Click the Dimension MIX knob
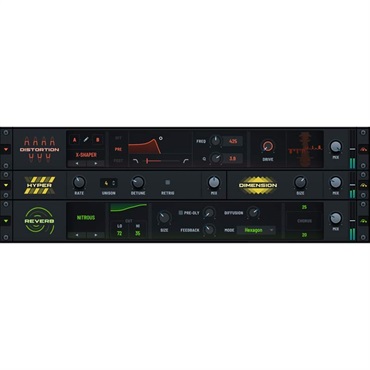The width and height of the screenshot is (370, 370). [336, 182]
